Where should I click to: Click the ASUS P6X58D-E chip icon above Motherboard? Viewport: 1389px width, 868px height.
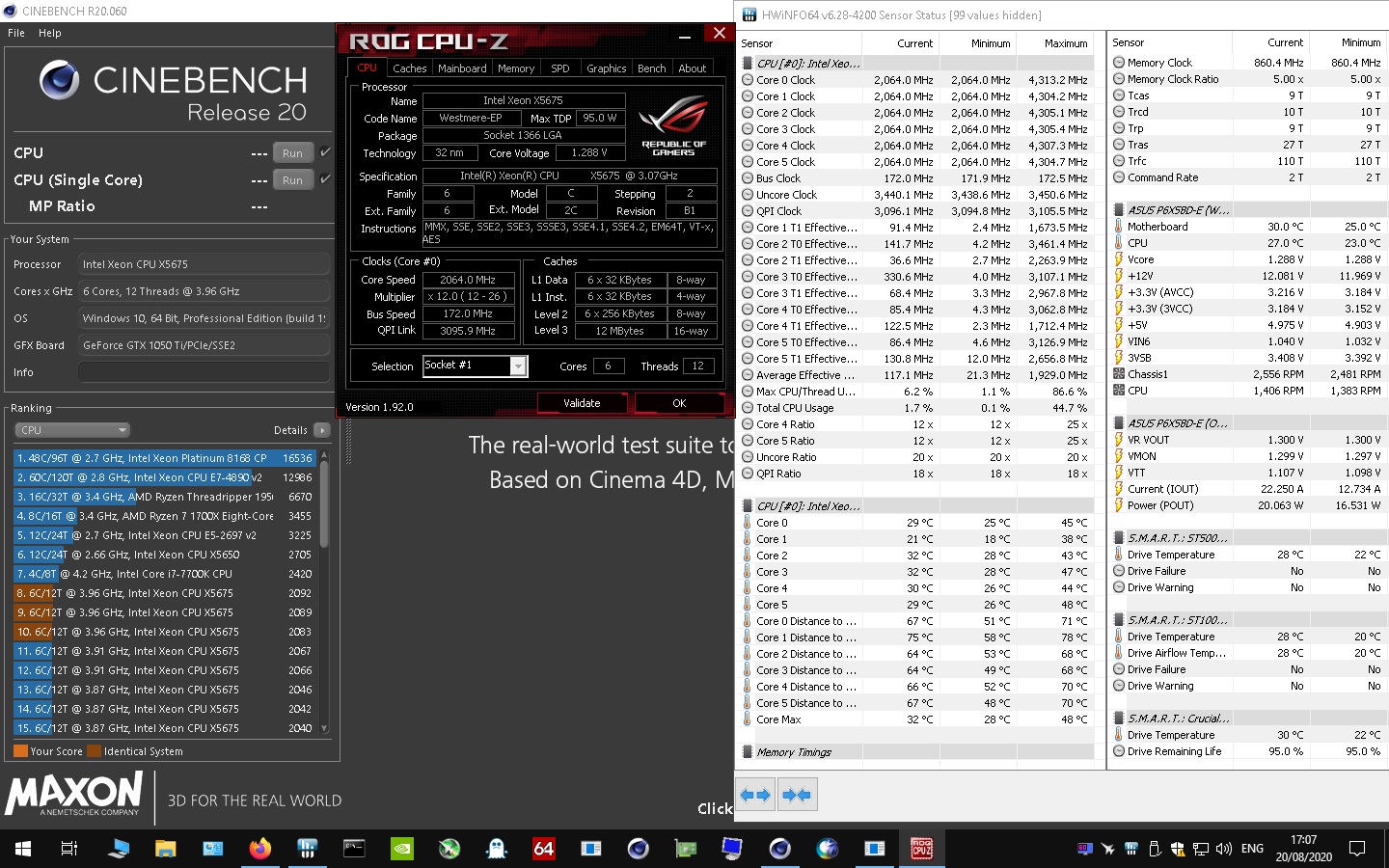click(1119, 210)
